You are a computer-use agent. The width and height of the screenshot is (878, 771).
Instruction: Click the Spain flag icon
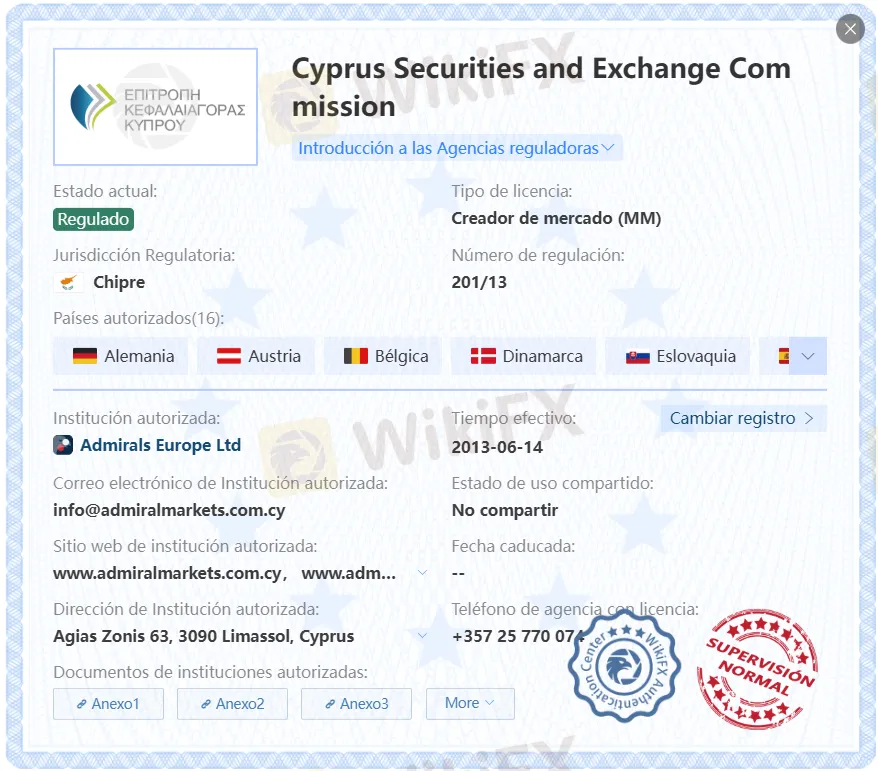[784, 356]
